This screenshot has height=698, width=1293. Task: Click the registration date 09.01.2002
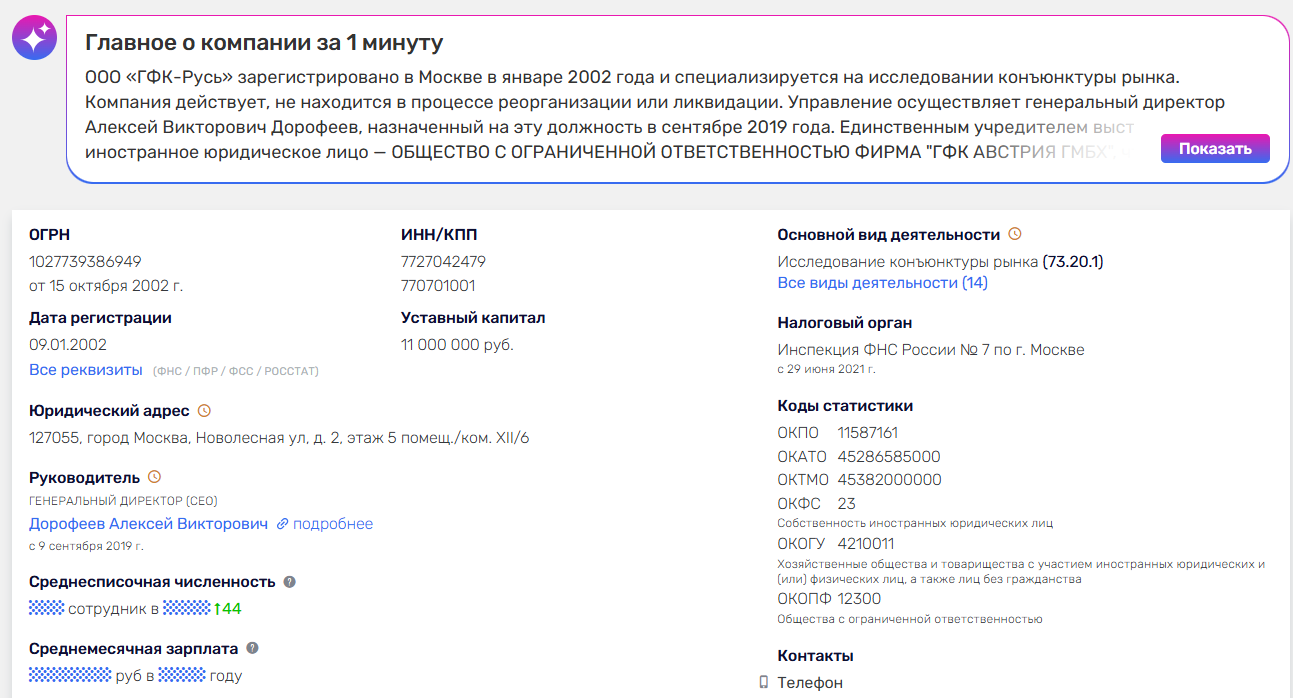point(68,345)
